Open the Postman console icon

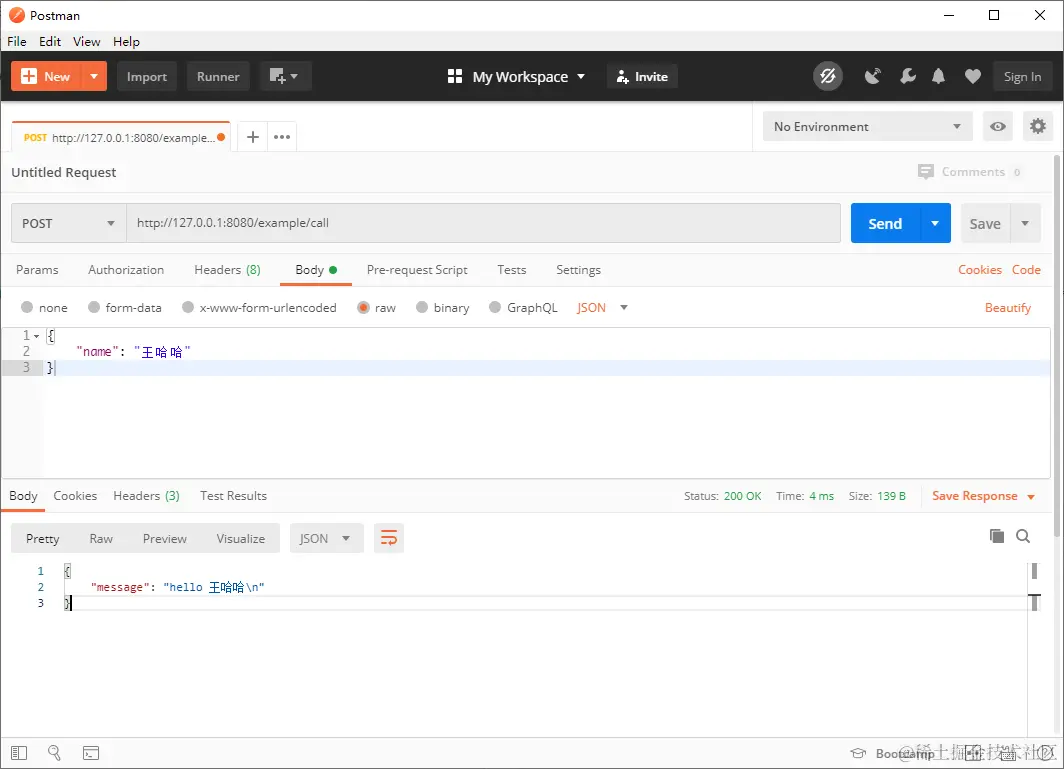pos(91,753)
